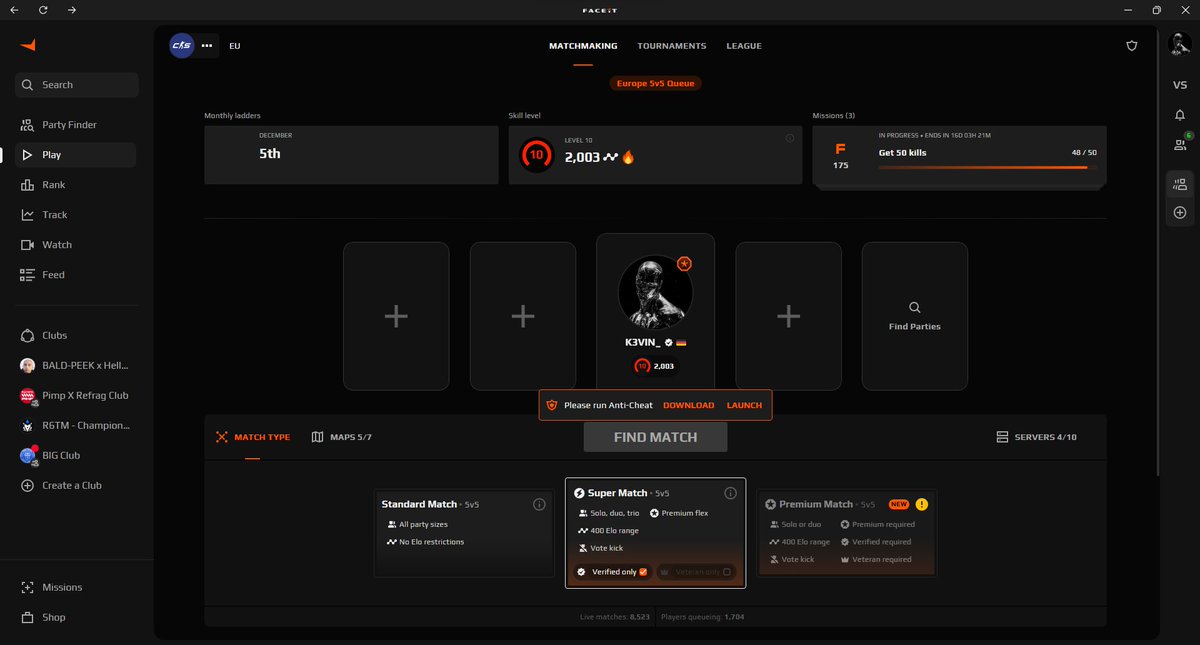Select the Super Match card

(x=655, y=533)
